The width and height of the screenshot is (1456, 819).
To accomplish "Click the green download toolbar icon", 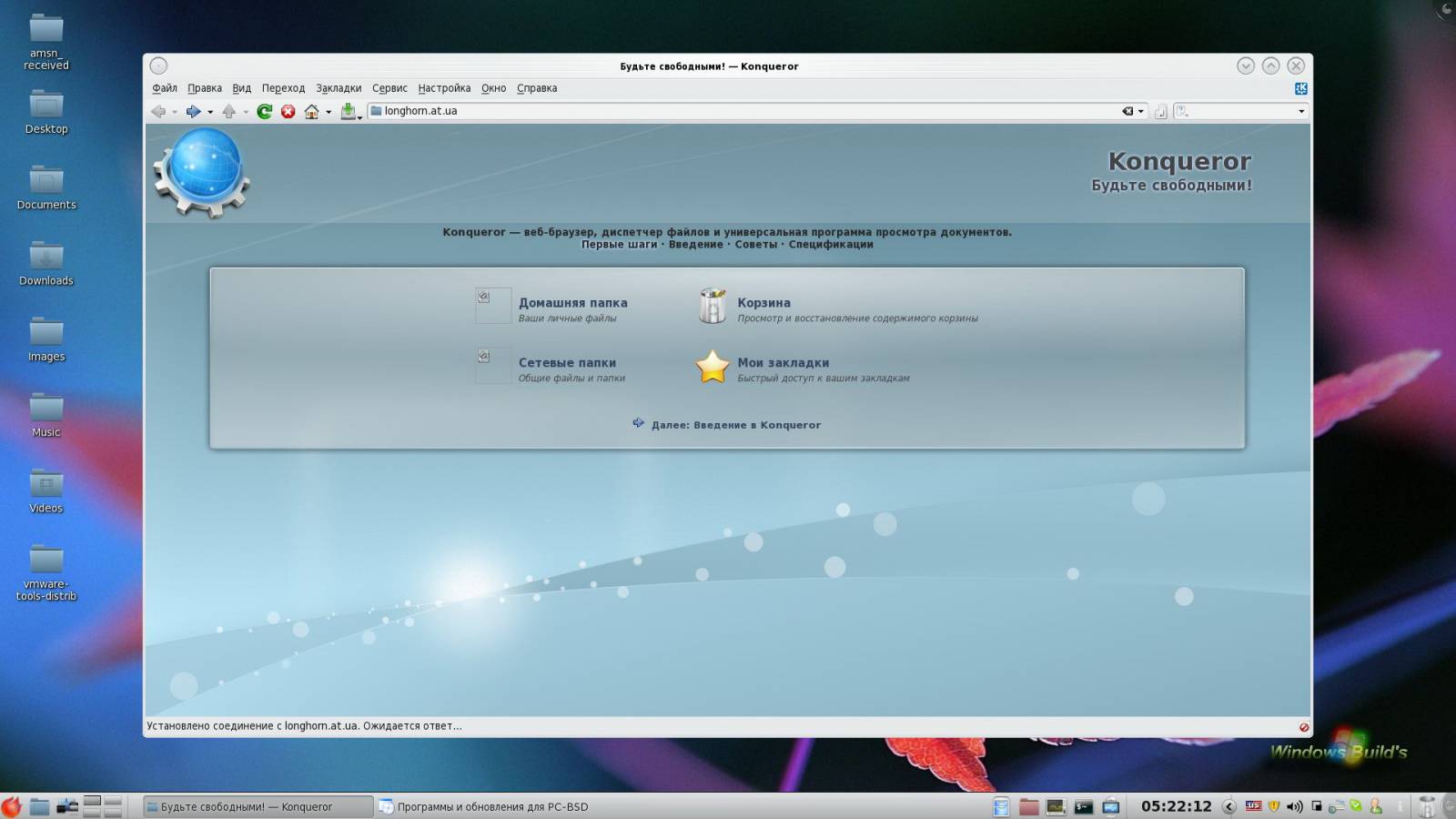I will coord(349,111).
